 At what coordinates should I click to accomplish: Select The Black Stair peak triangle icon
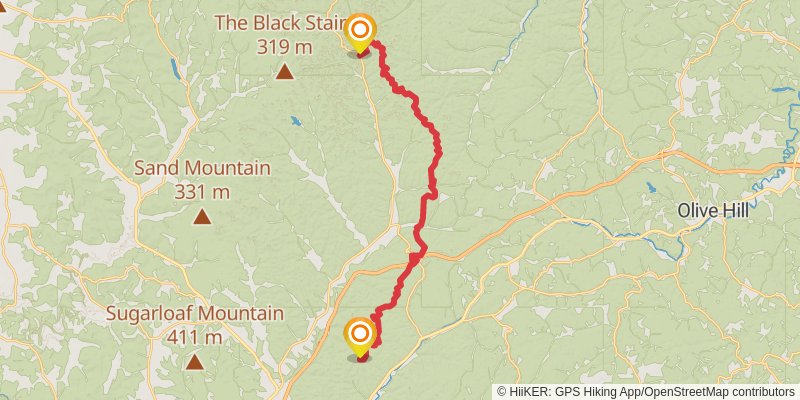(x=285, y=72)
